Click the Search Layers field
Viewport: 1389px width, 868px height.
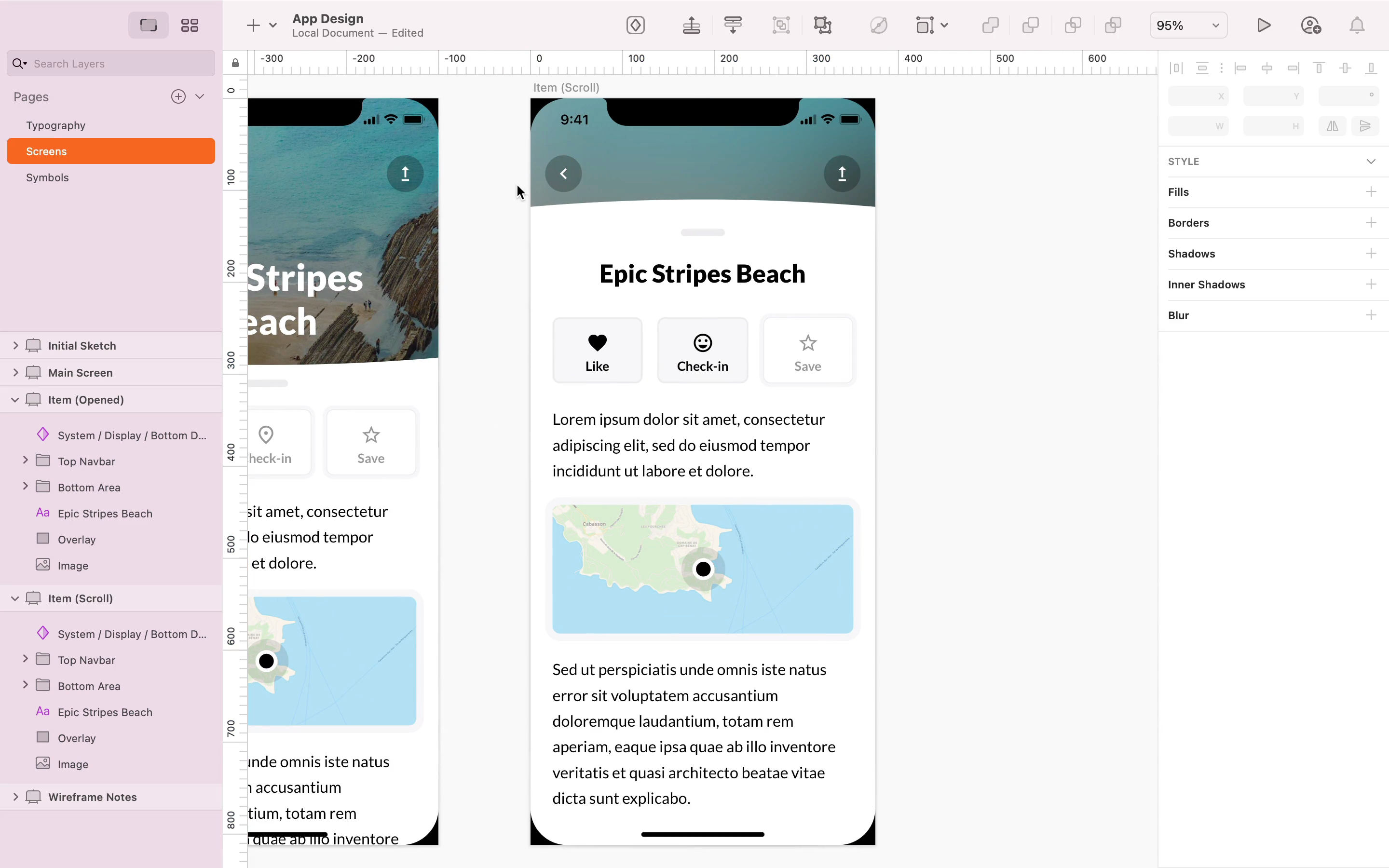[x=111, y=63]
